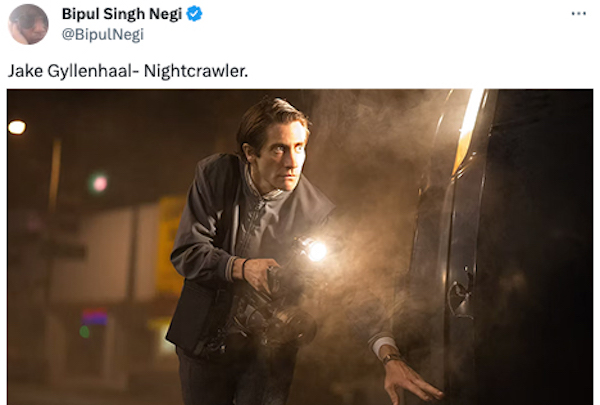This screenshot has width=600, height=405.
Task: Click the name Jake Gyllenhaal in tweet text
Action: coord(70,71)
